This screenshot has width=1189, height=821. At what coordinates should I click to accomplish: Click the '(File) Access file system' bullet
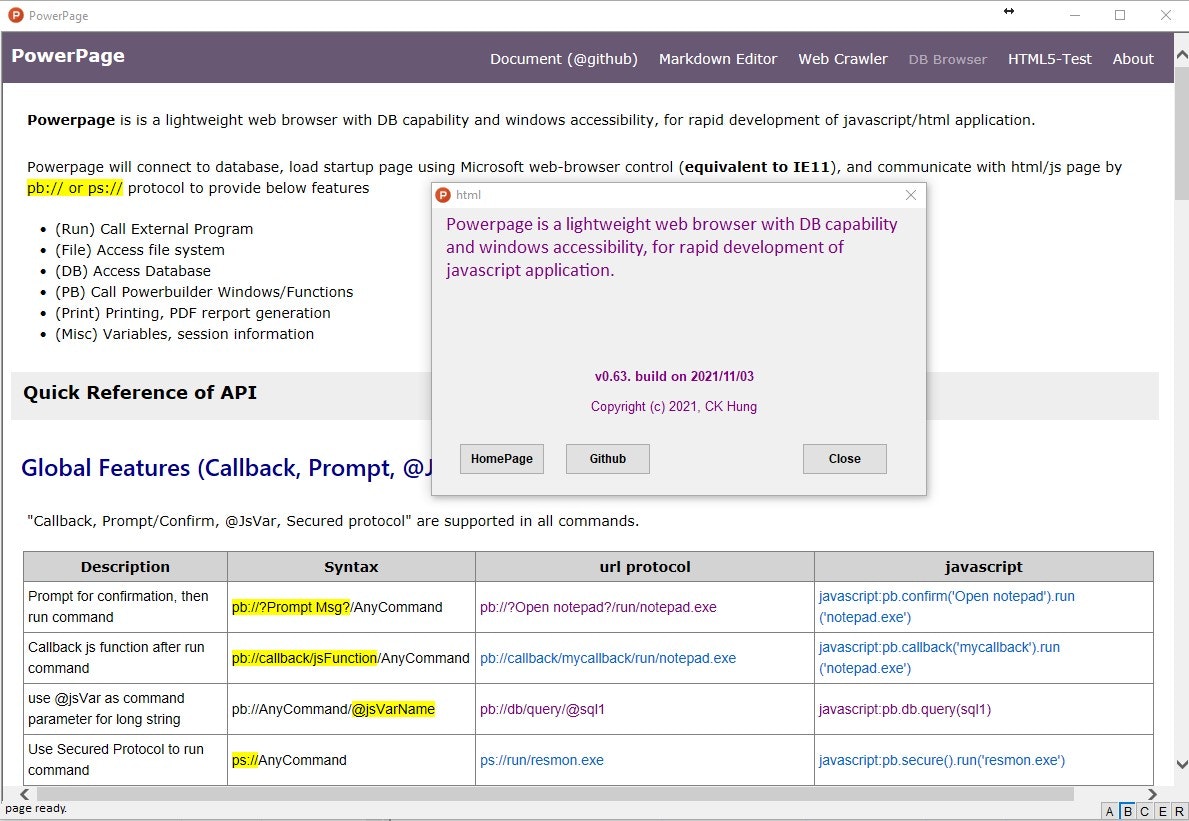tap(140, 250)
